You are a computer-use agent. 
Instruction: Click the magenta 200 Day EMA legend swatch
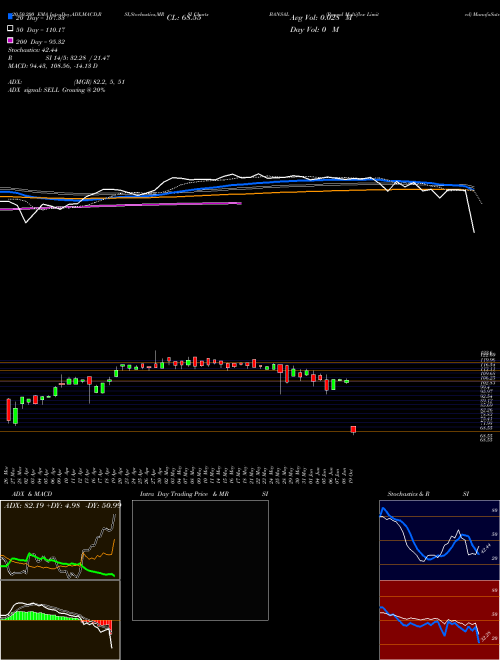click(10, 40)
